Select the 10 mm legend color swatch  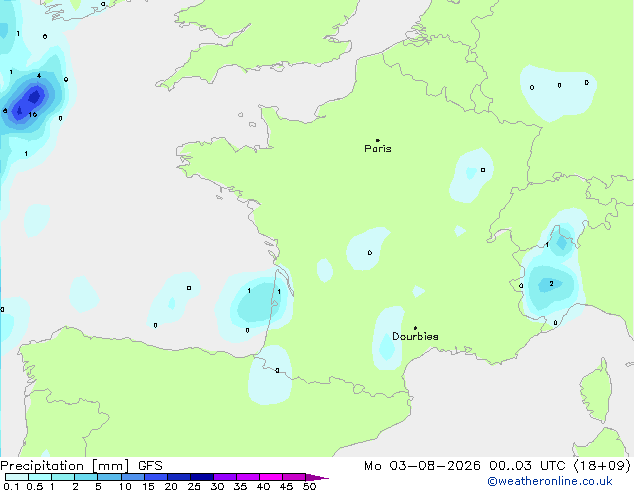click(x=132, y=477)
